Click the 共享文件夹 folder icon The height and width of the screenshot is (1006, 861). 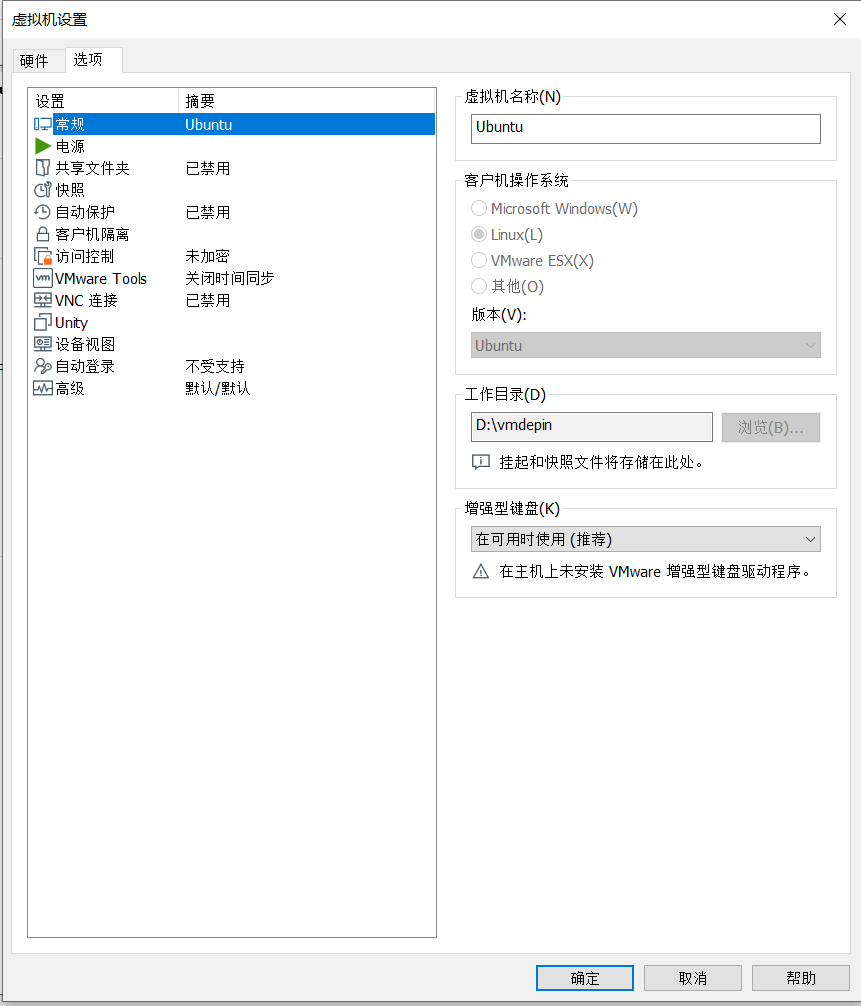[42, 168]
